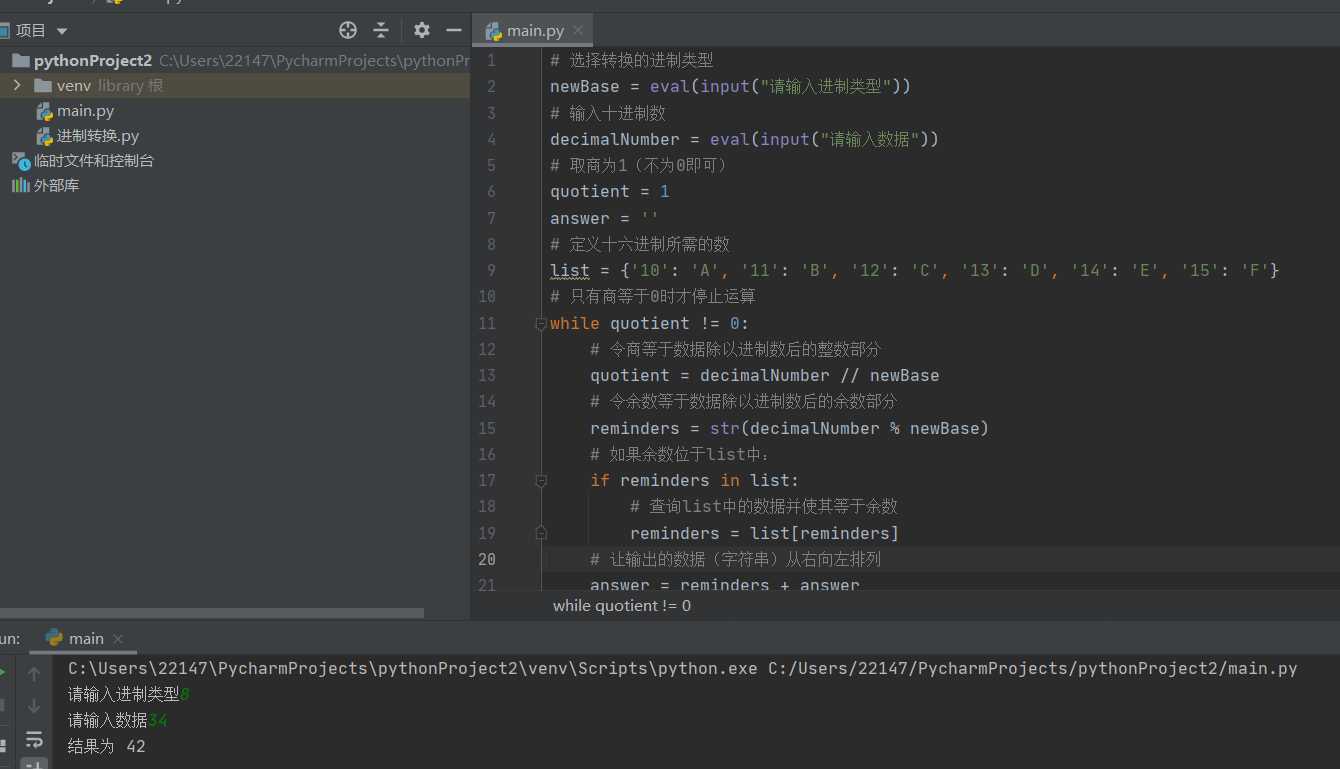Close the main run tab
The height and width of the screenshot is (769, 1340).
118,639
